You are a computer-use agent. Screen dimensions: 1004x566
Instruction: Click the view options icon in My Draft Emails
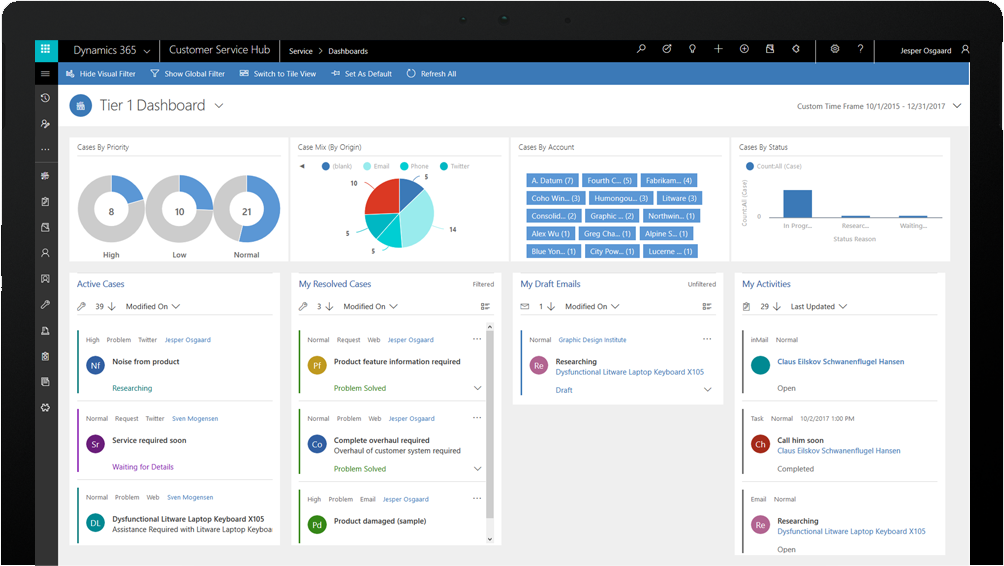tap(707, 307)
